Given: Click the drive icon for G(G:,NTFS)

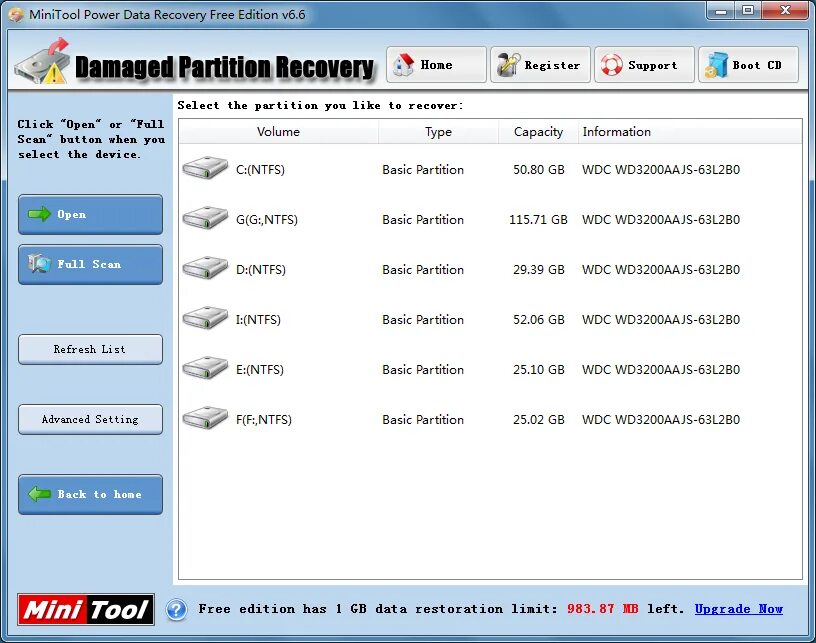Looking at the screenshot, I should [205, 217].
